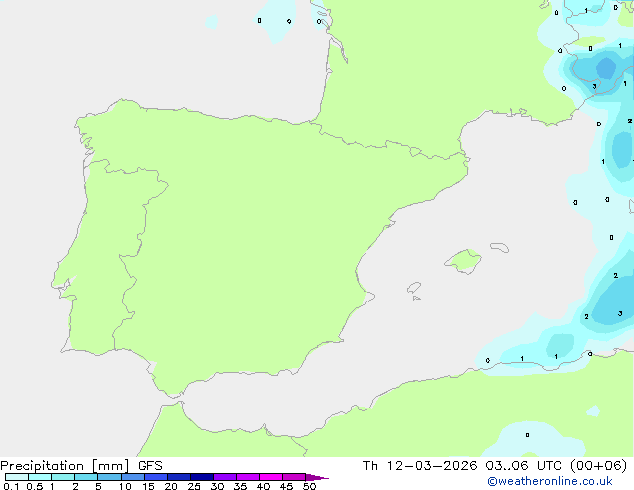The width and height of the screenshot is (634, 490).
Task: Select the 5–10 mm legend swatch
Action: click(x=109, y=477)
